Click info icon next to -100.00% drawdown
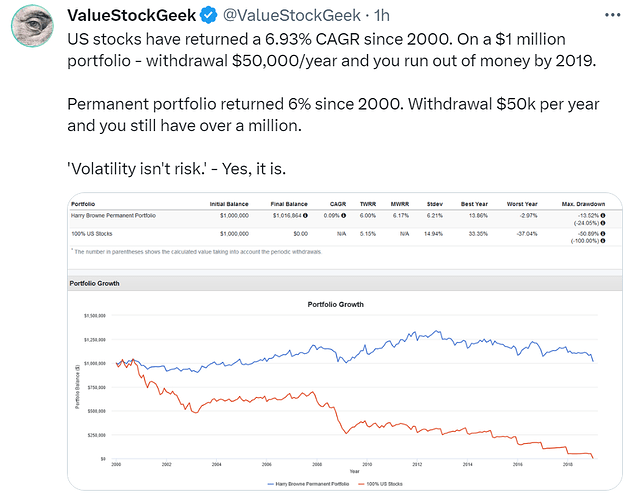The height and width of the screenshot is (500, 633). tap(603, 241)
